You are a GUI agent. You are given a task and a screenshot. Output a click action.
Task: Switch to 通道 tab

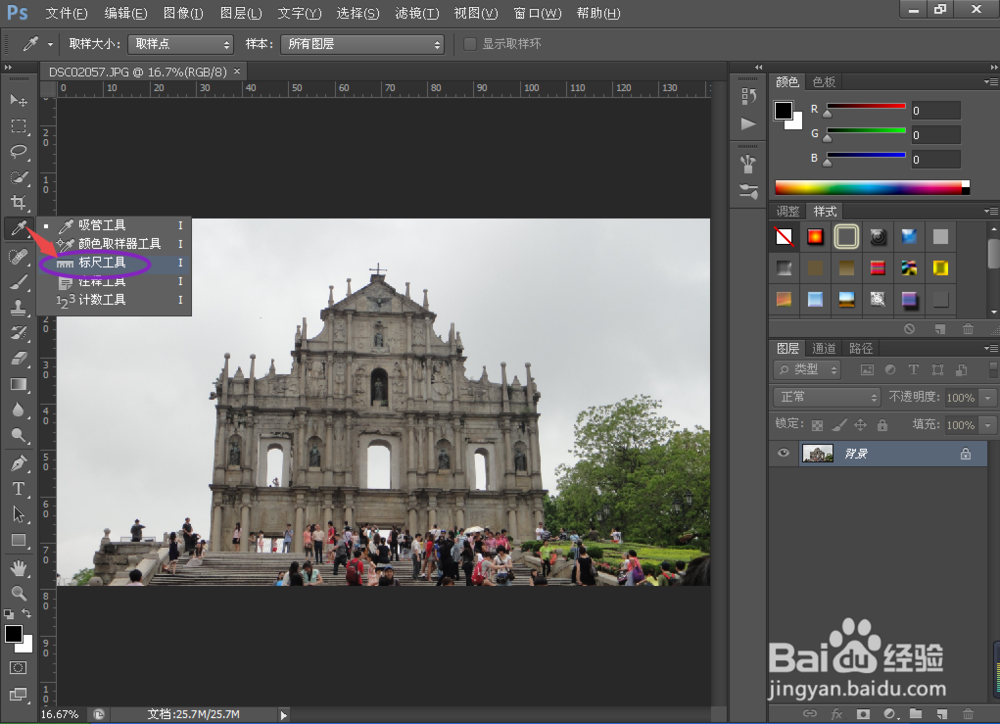pos(824,348)
